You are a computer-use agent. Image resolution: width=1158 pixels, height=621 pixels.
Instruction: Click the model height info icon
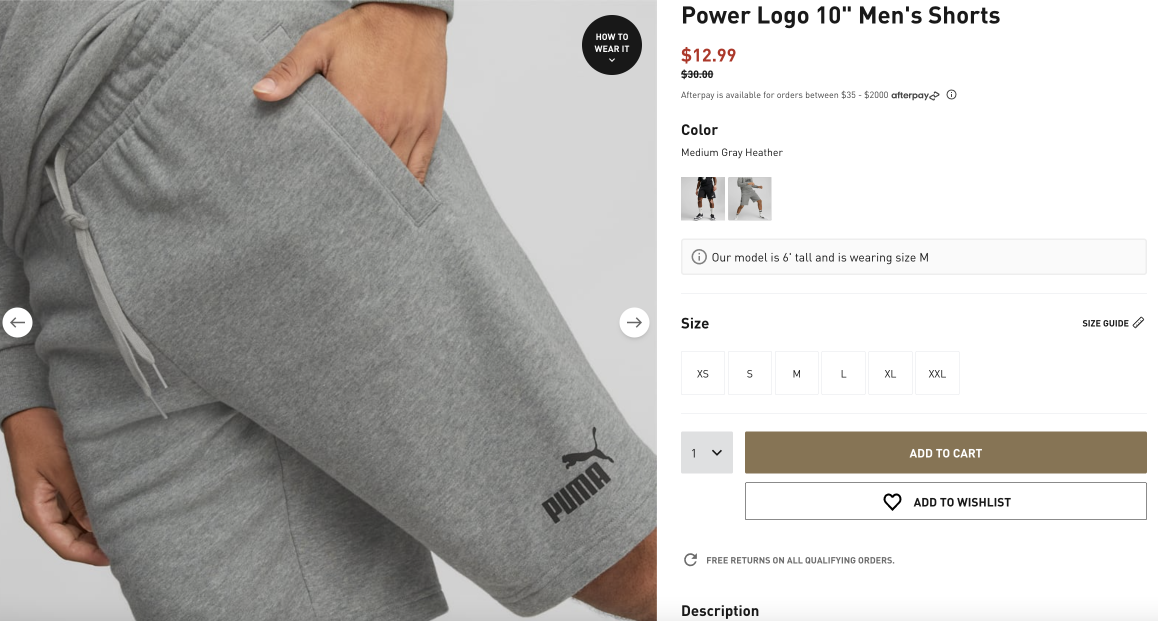pos(699,257)
